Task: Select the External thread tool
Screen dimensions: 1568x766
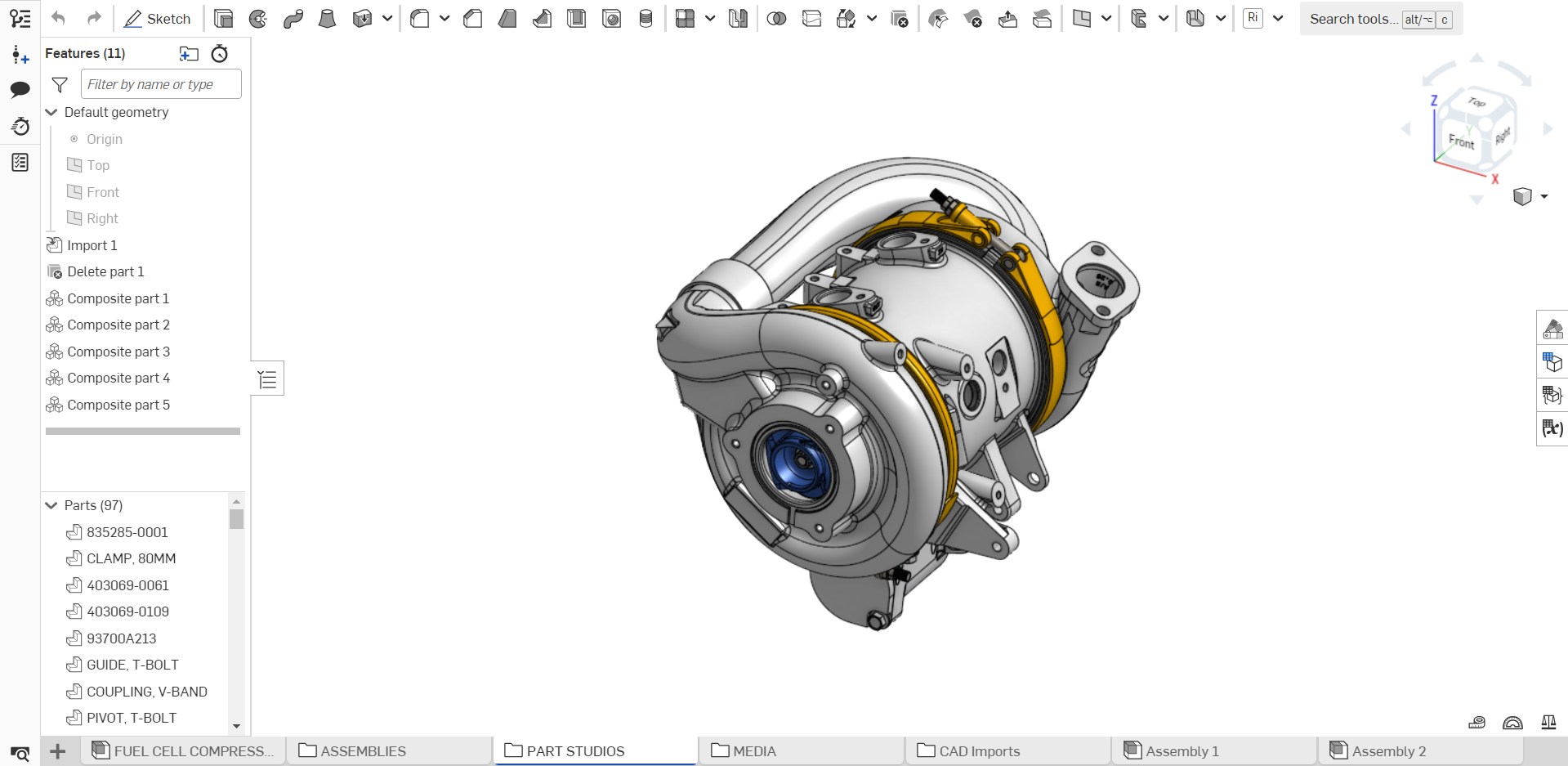Action: pyautogui.click(x=646, y=19)
